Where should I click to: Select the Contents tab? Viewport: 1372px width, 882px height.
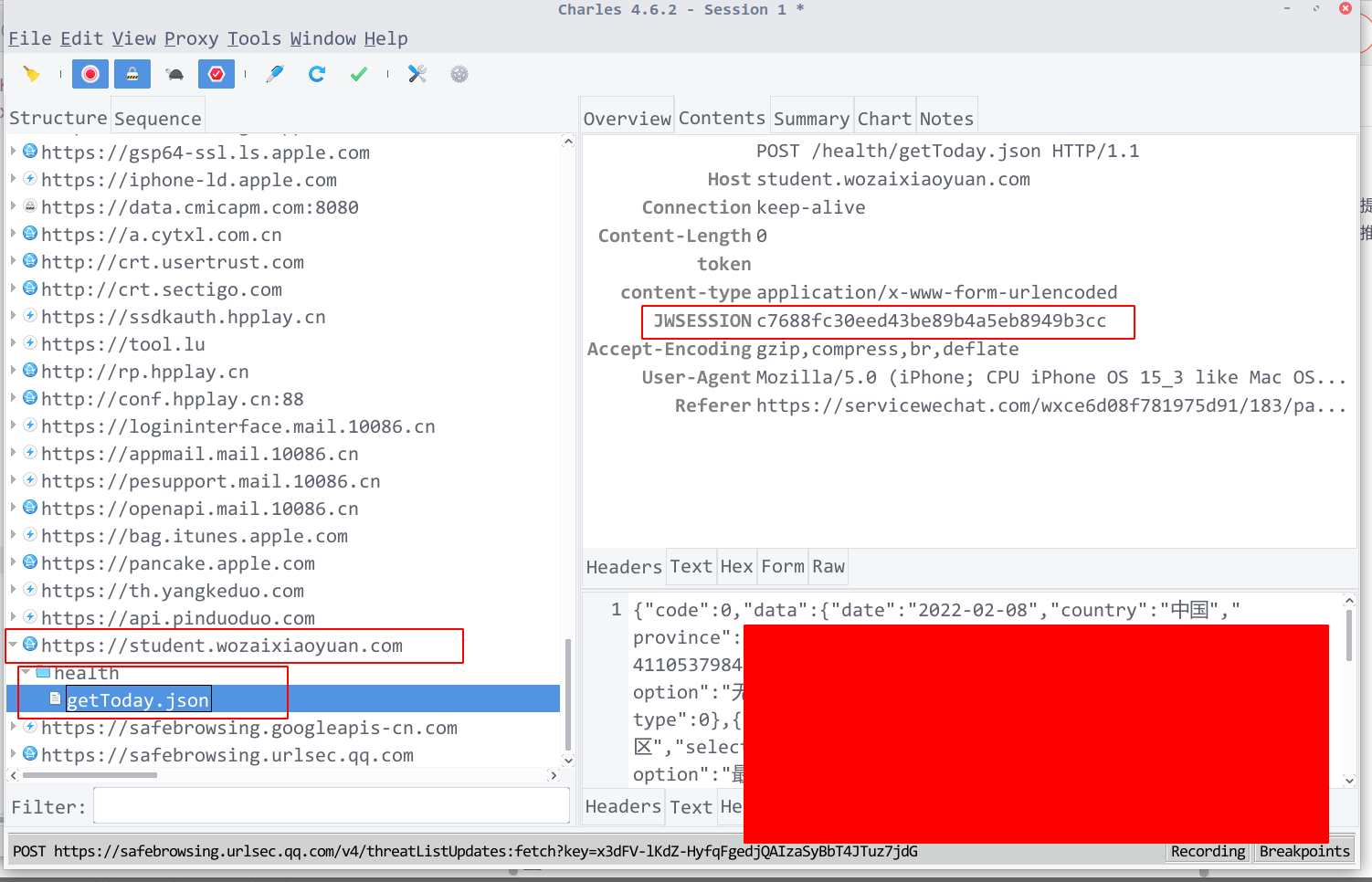tap(722, 117)
